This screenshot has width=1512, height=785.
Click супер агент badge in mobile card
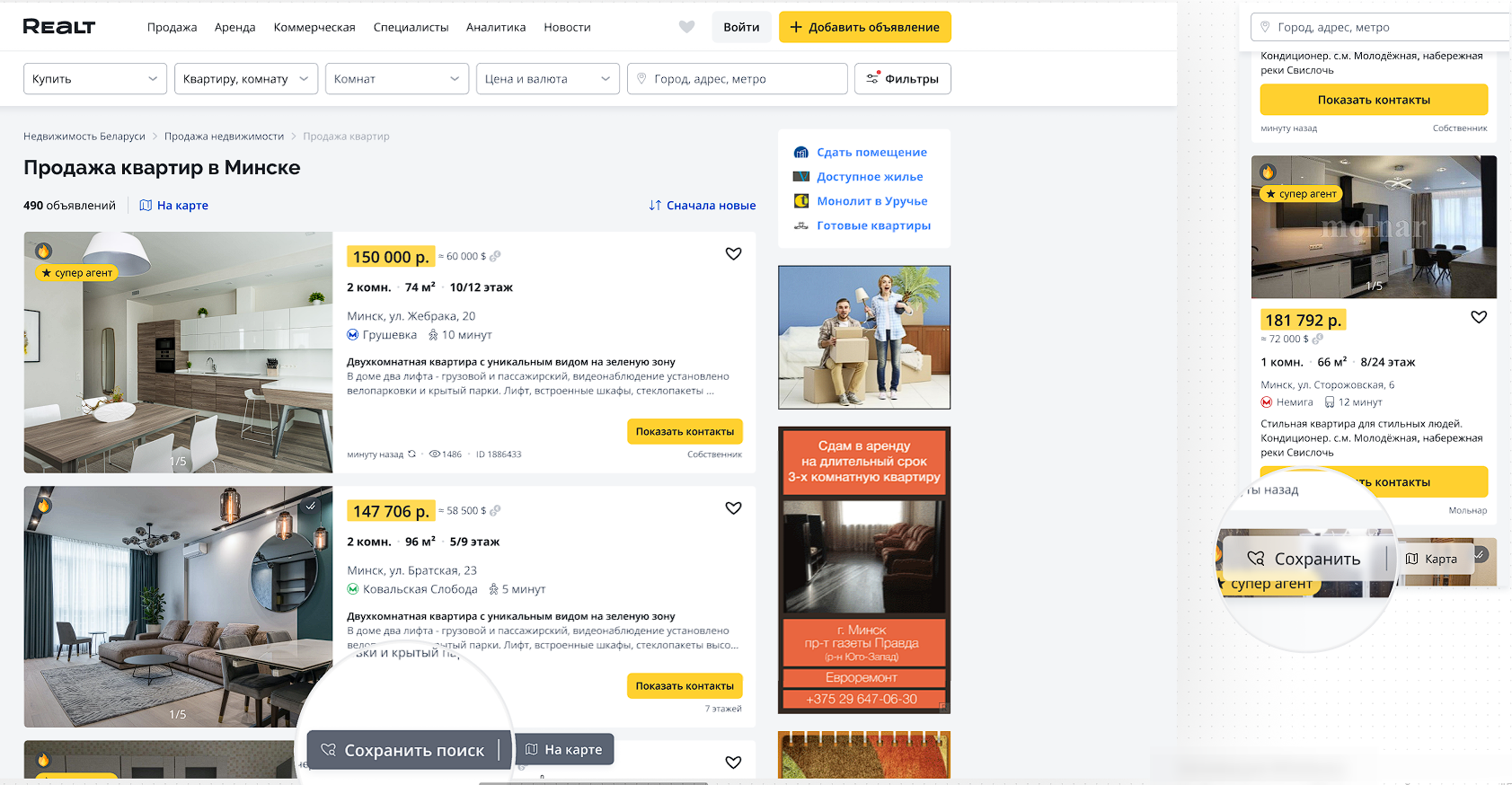coord(1301,194)
